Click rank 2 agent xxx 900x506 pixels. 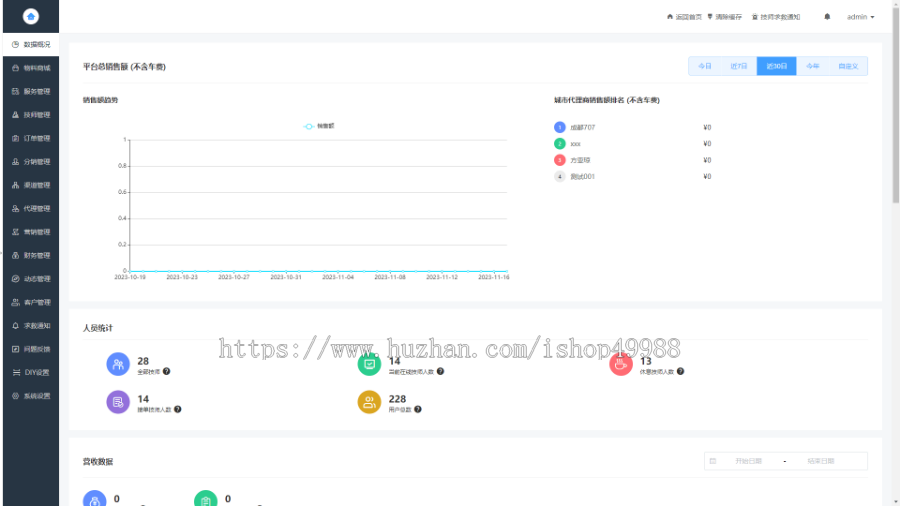tap(575, 144)
